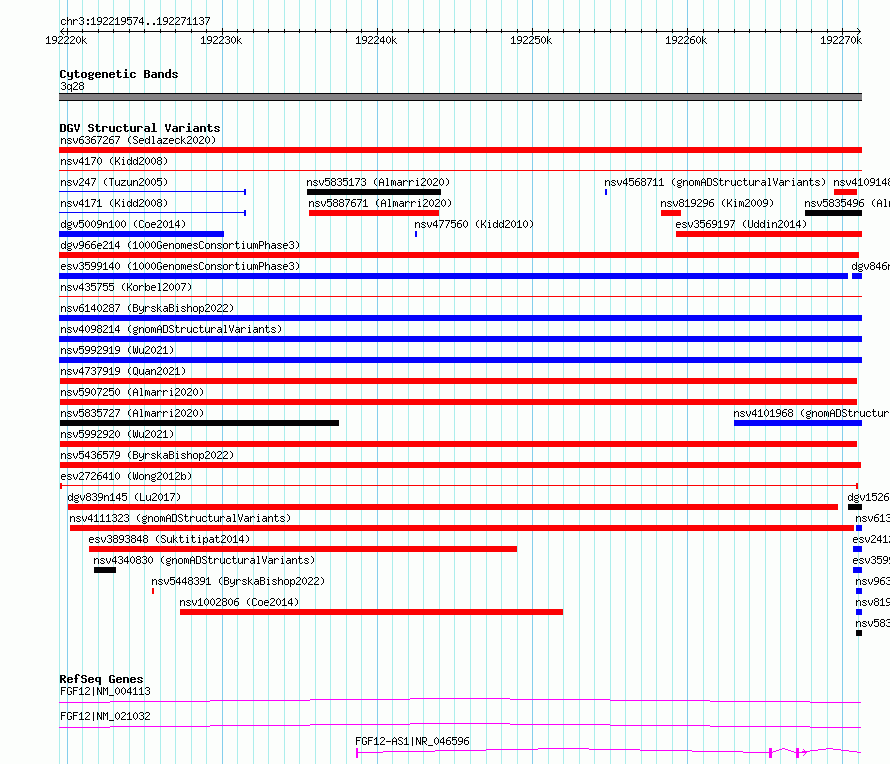
Task: Click the black bar of nsv5835727 (Almarri2020)
Action: click(x=199, y=423)
